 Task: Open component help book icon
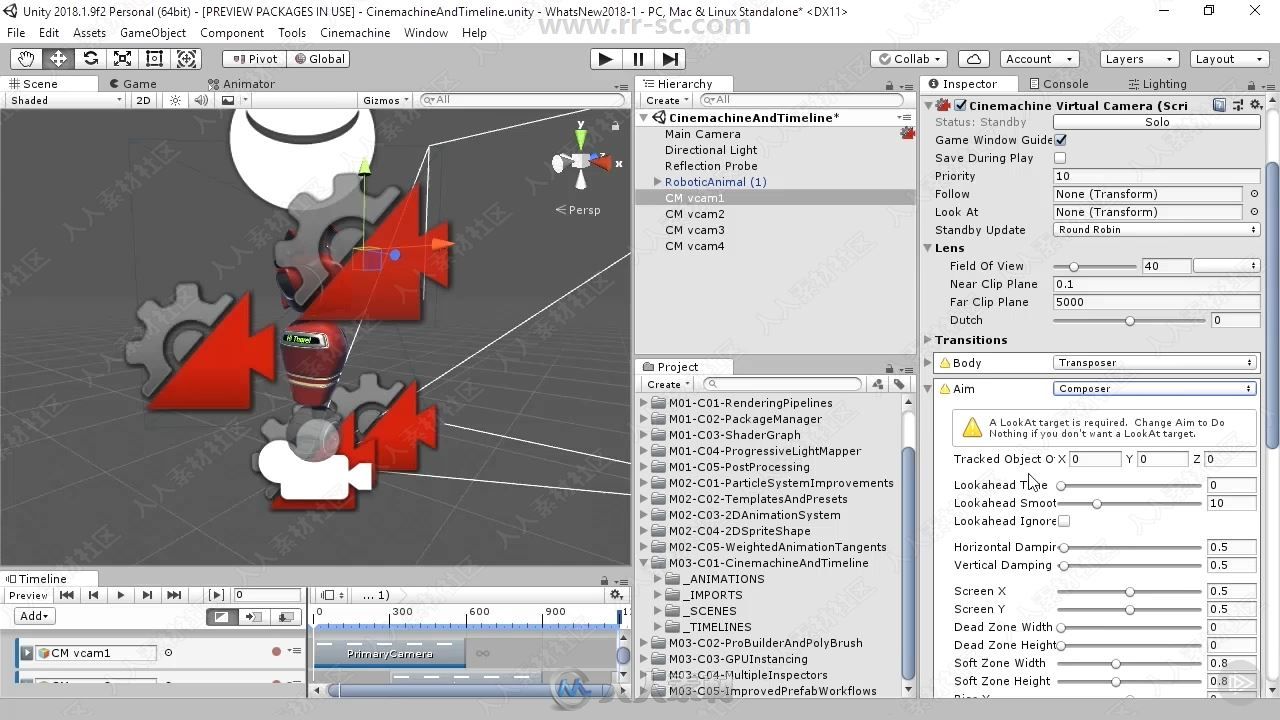[x=1219, y=105]
